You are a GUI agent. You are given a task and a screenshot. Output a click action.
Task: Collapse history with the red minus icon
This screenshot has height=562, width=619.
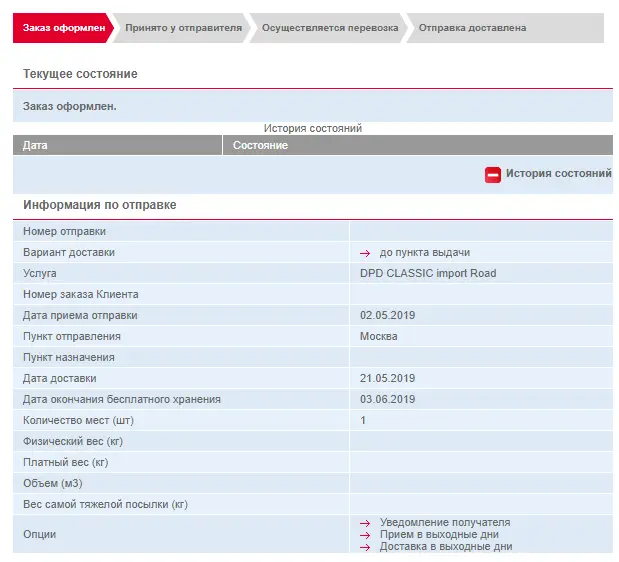[493, 174]
